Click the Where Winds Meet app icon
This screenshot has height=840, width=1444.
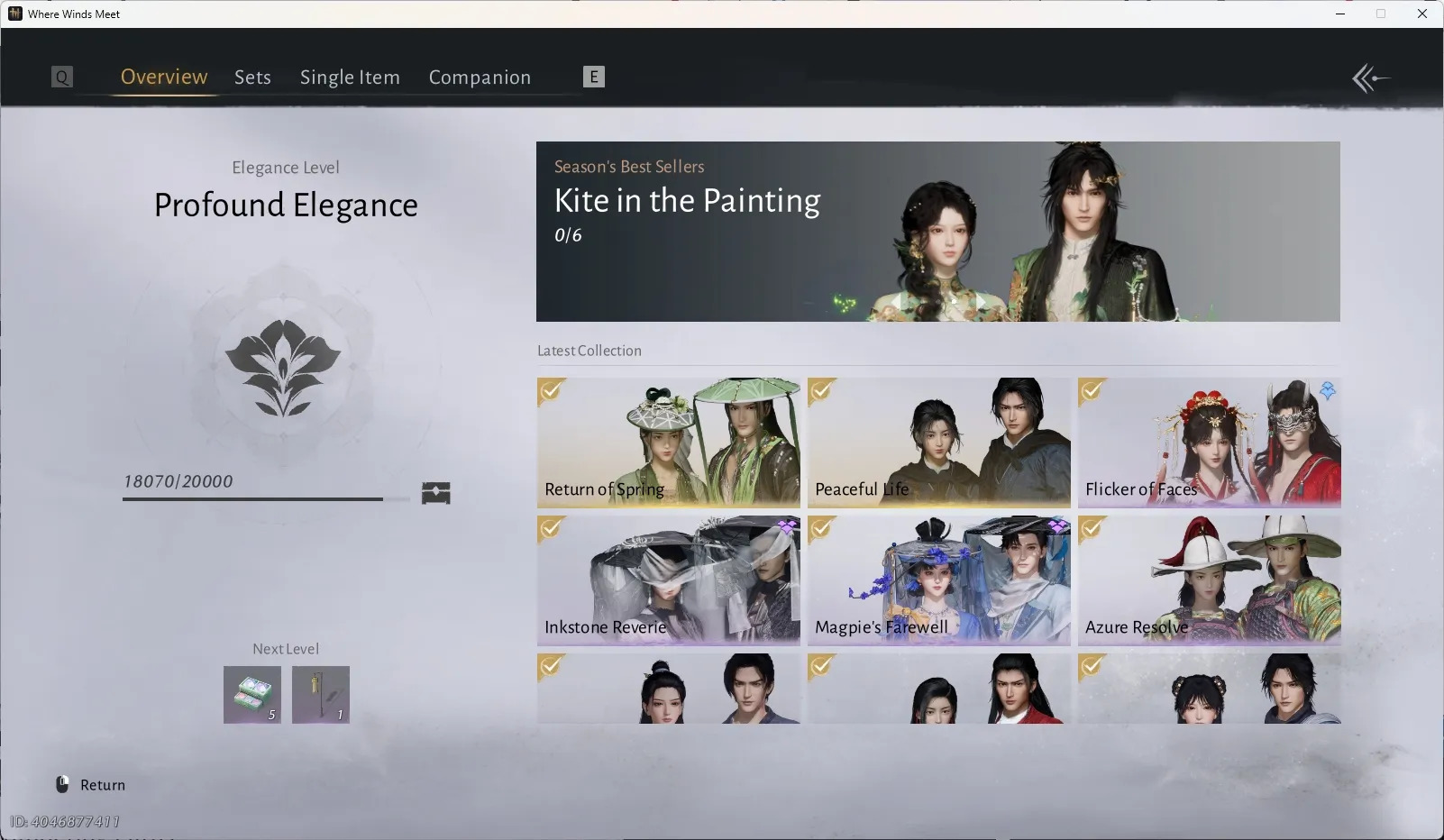point(14,14)
